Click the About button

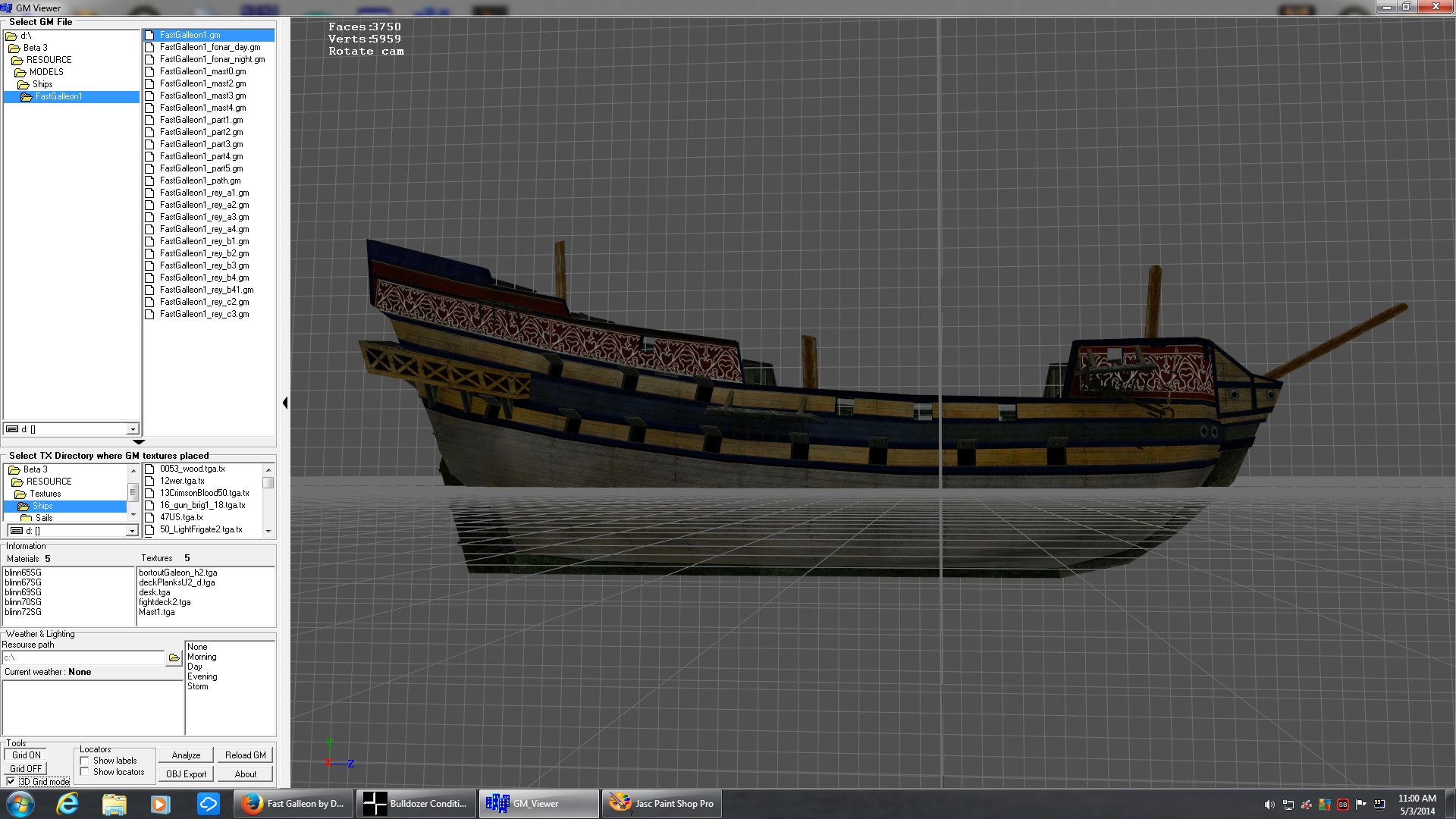coord(245,774)
